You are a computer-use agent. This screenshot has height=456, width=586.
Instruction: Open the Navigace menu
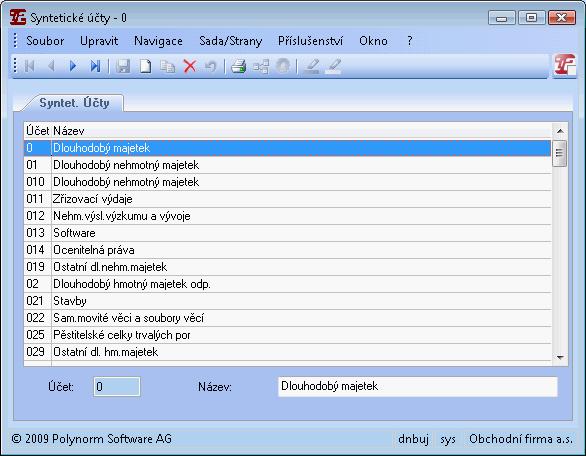[158, 41]
